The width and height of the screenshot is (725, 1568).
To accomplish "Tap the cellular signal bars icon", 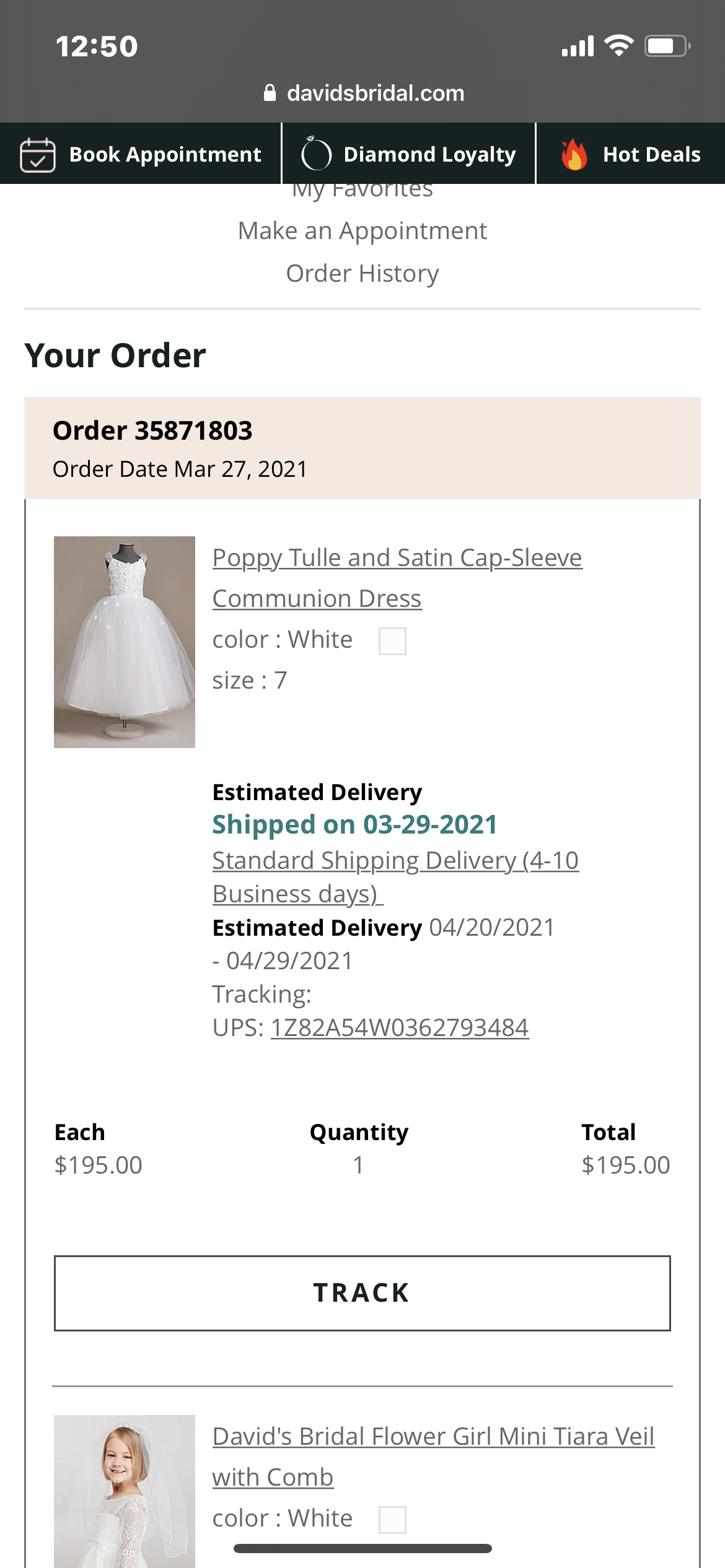I will coord(578,46).
